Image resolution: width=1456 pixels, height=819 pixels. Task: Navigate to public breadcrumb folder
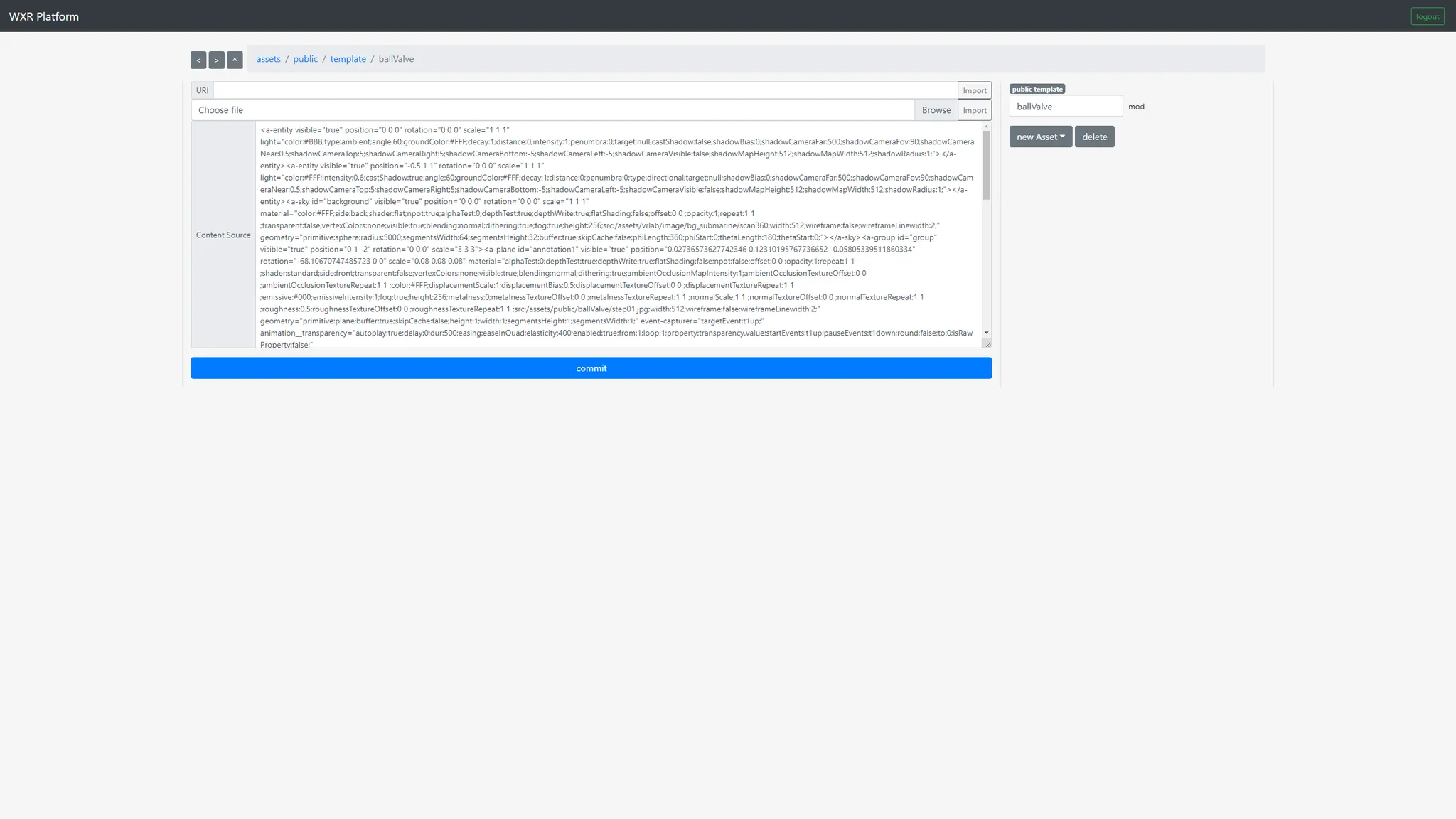click(x=305, y=59)
